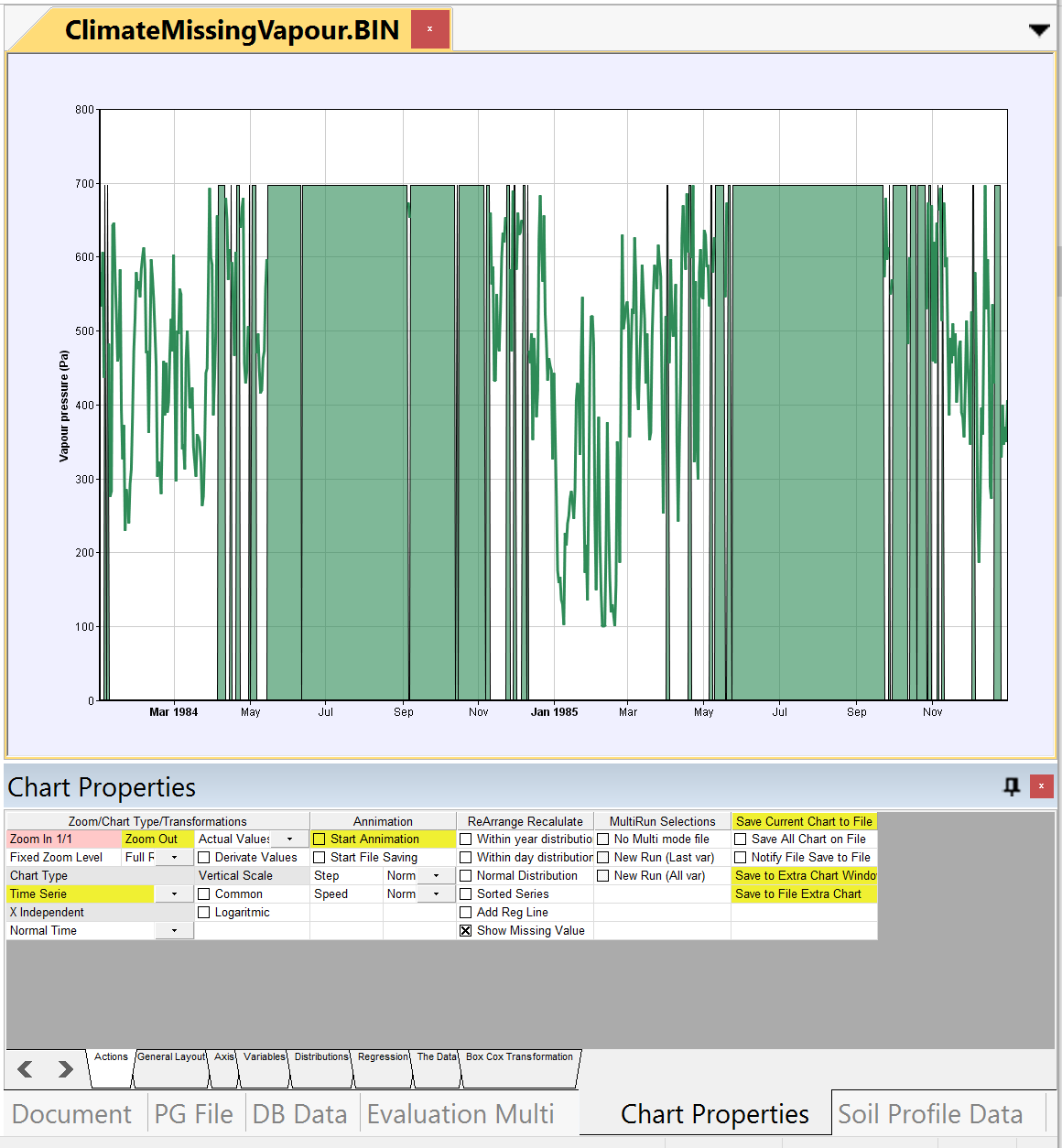Tick the No Multi mode file checkbox
The height and width of the screenshot is (1148, 1062).
coord(603,839)
